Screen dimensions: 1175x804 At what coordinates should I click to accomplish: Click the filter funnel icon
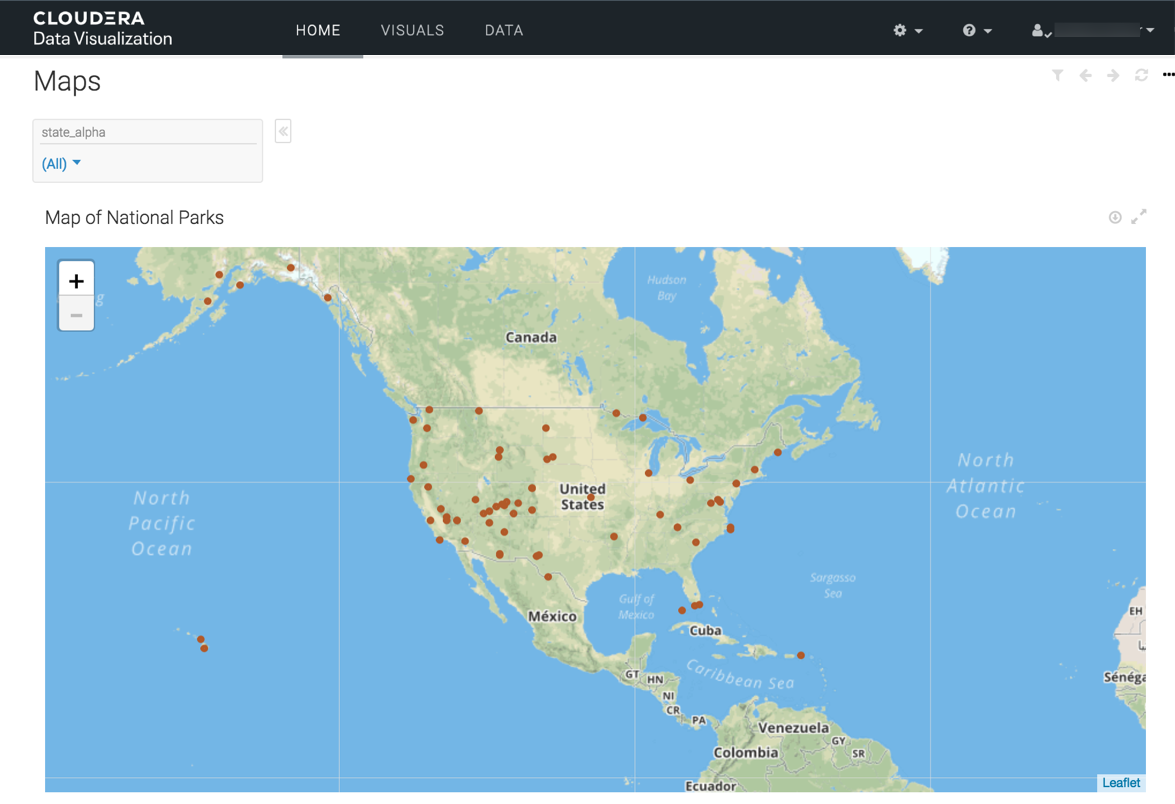[x=1057, y=75]
